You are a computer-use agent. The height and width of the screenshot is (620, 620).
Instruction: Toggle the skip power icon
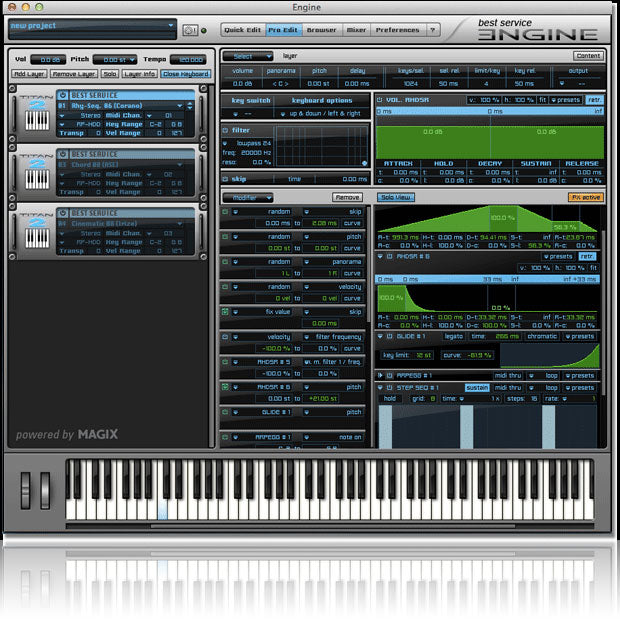pos(225,179)
